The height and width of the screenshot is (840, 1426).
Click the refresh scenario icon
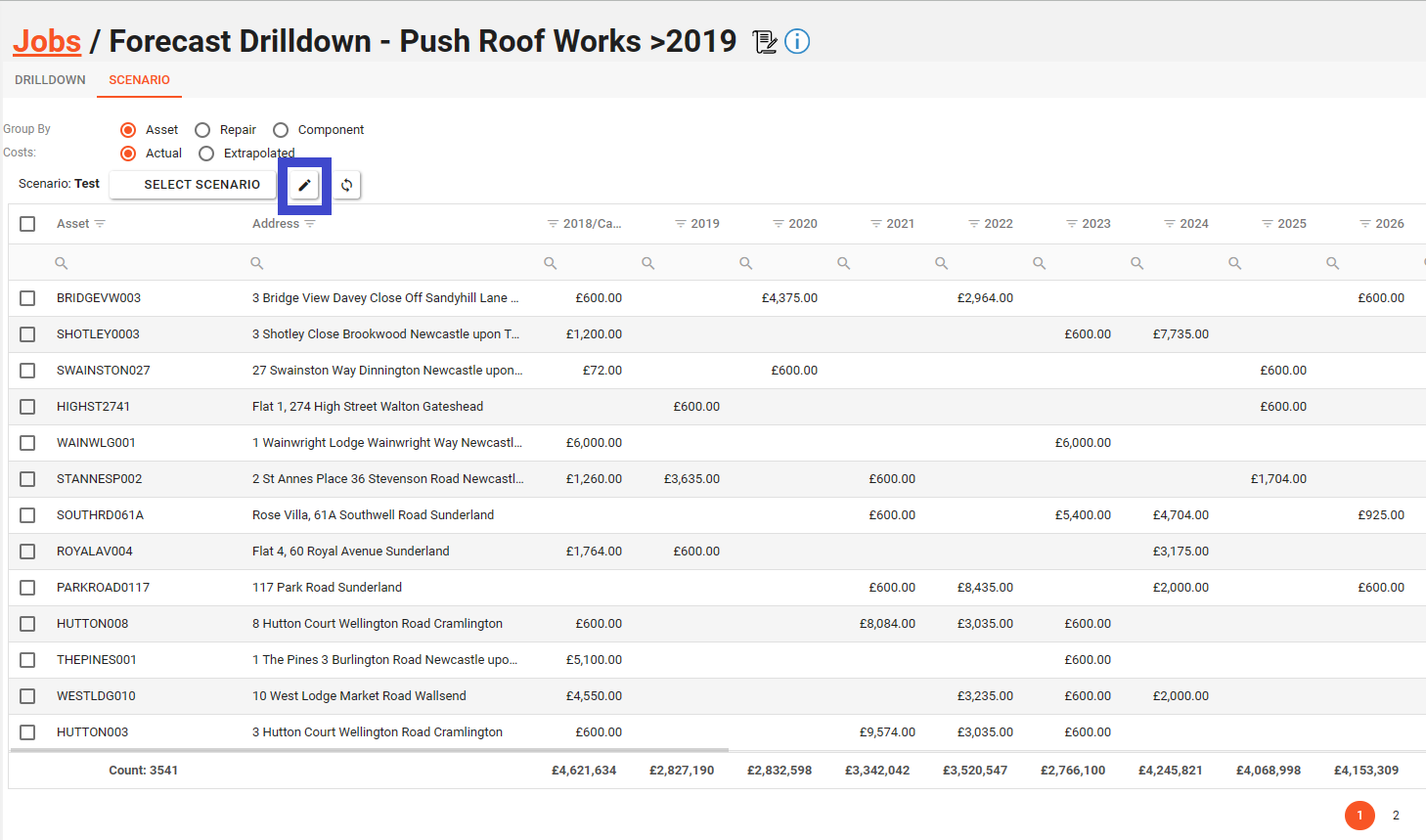346,185
